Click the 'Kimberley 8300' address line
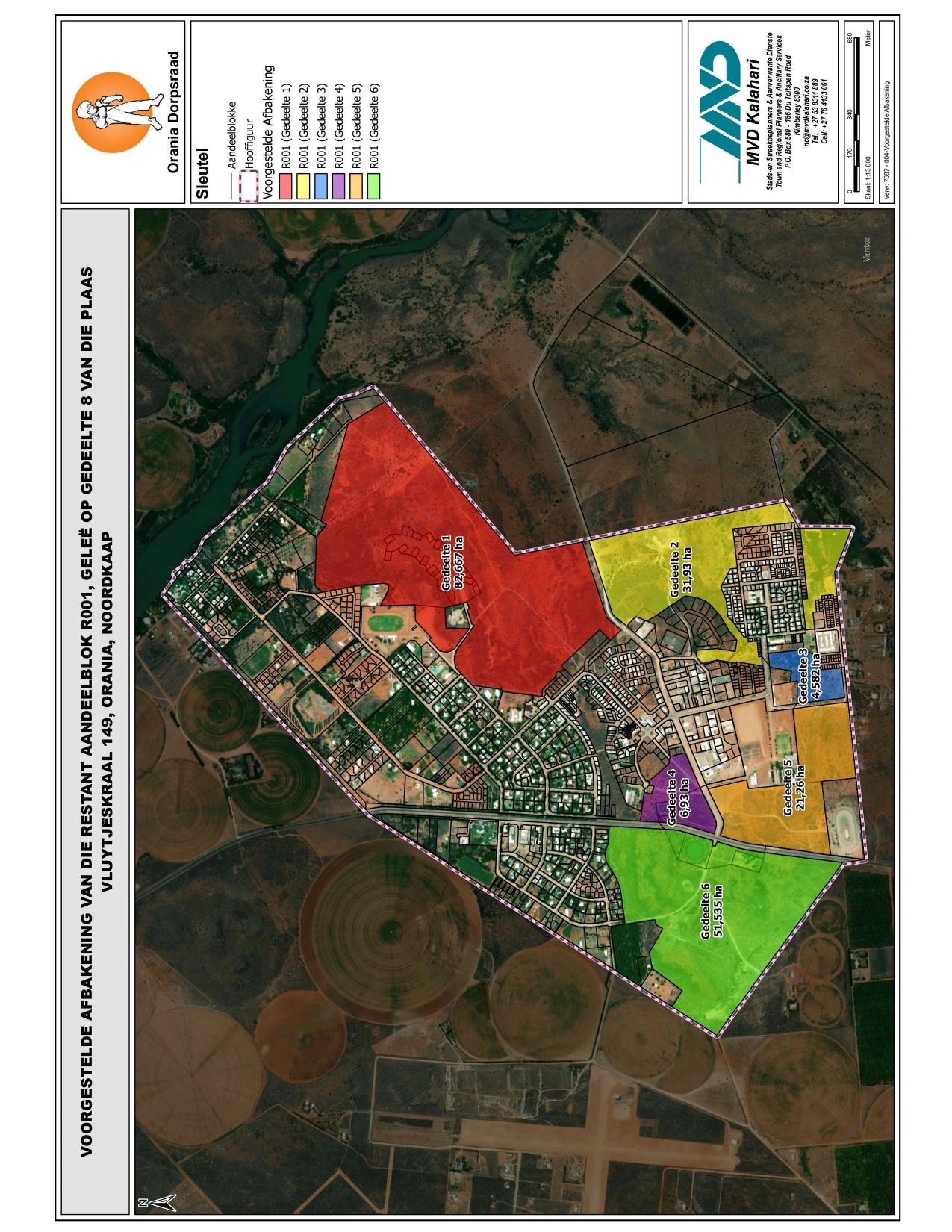 pyautogui.click(x=797, y=111)
